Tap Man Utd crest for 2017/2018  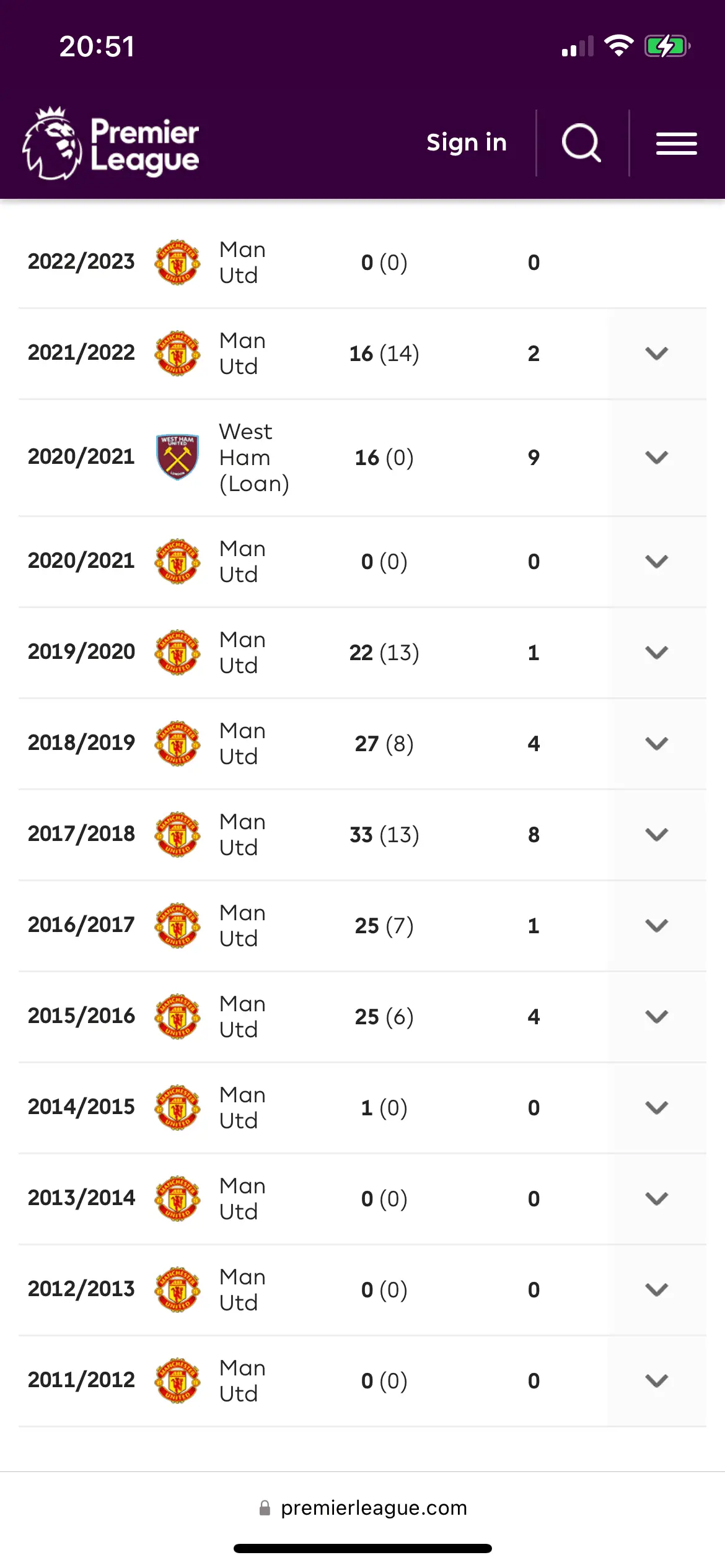click(177, 834)
